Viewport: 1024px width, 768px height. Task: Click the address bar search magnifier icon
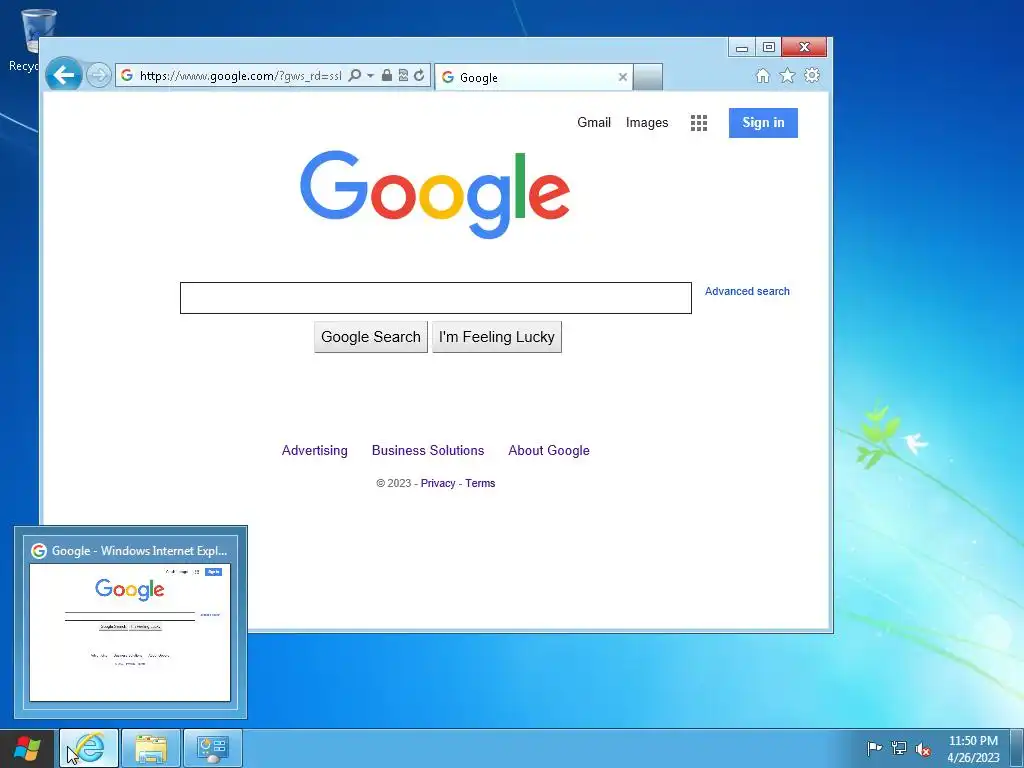(355, 75)
